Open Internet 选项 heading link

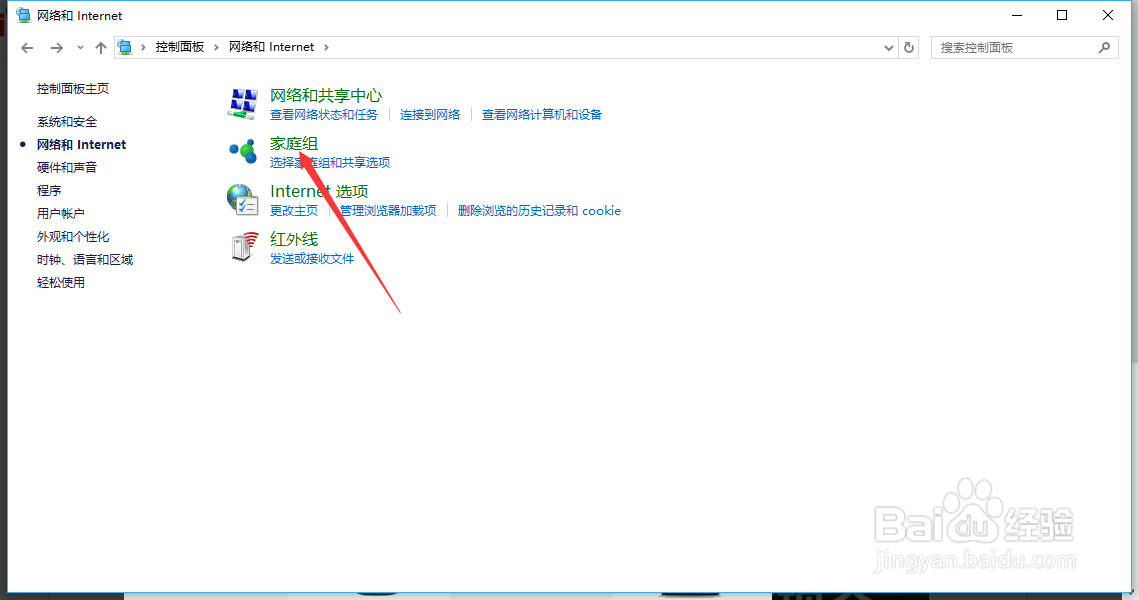pyautogui.click(x=319, y=191)
